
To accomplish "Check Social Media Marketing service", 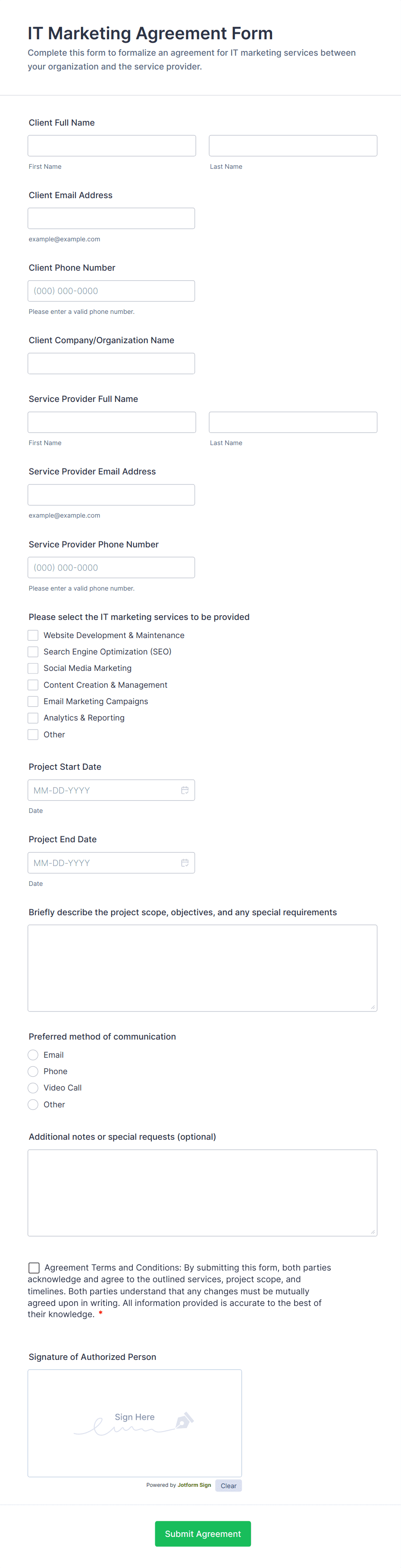I will 33,668.
